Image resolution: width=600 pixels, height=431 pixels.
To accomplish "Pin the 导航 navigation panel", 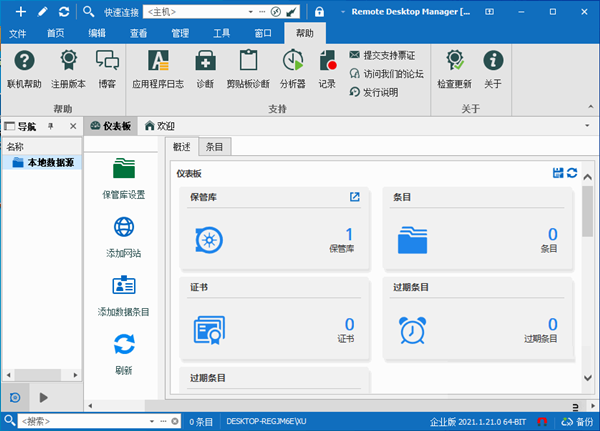I will tap(51, 126).
